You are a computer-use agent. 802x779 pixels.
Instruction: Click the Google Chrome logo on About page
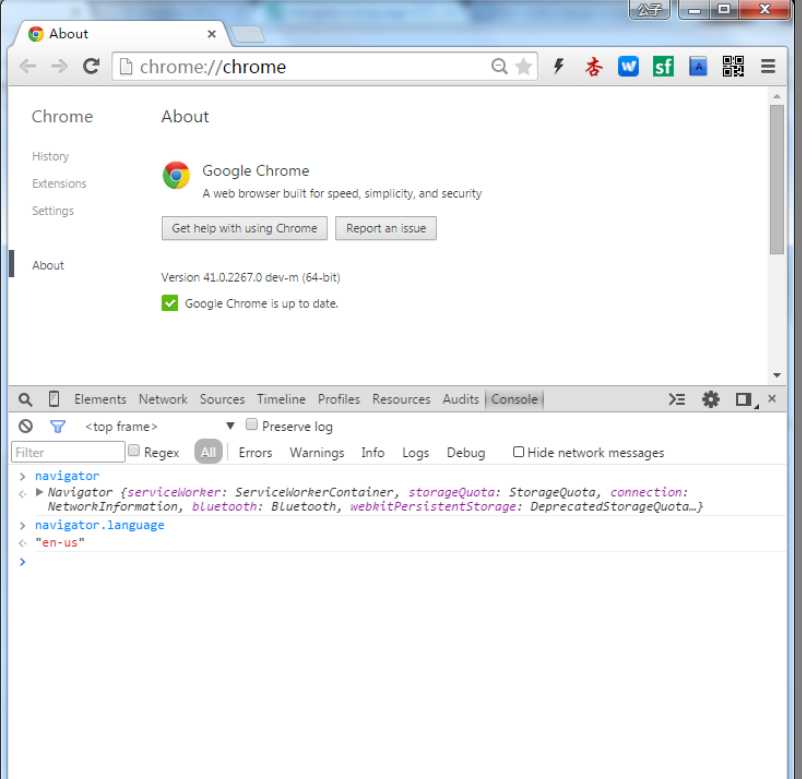pos(176,175)
